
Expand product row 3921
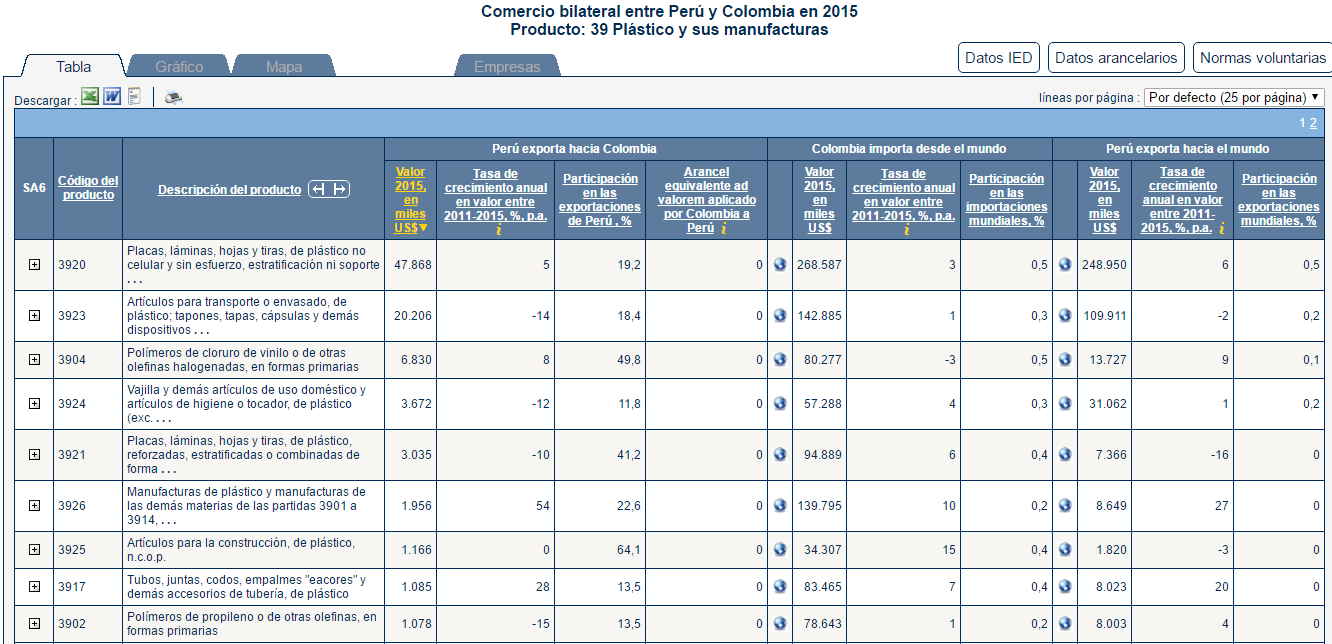[34, 455]
